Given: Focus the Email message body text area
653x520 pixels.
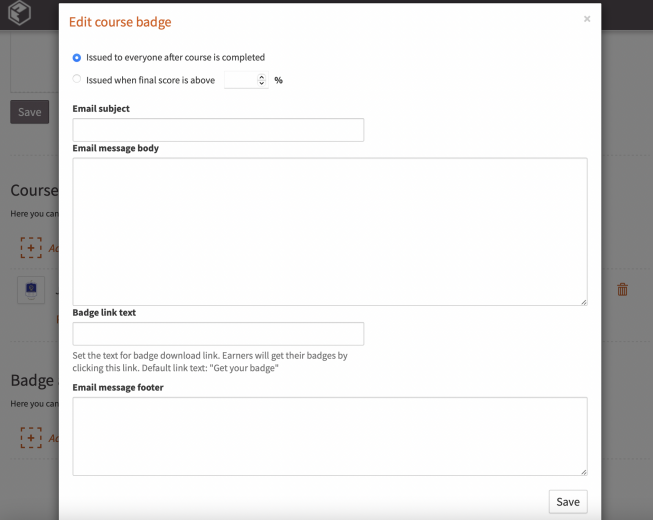Looking at the screenshot, I should click(x=330, y=231).
